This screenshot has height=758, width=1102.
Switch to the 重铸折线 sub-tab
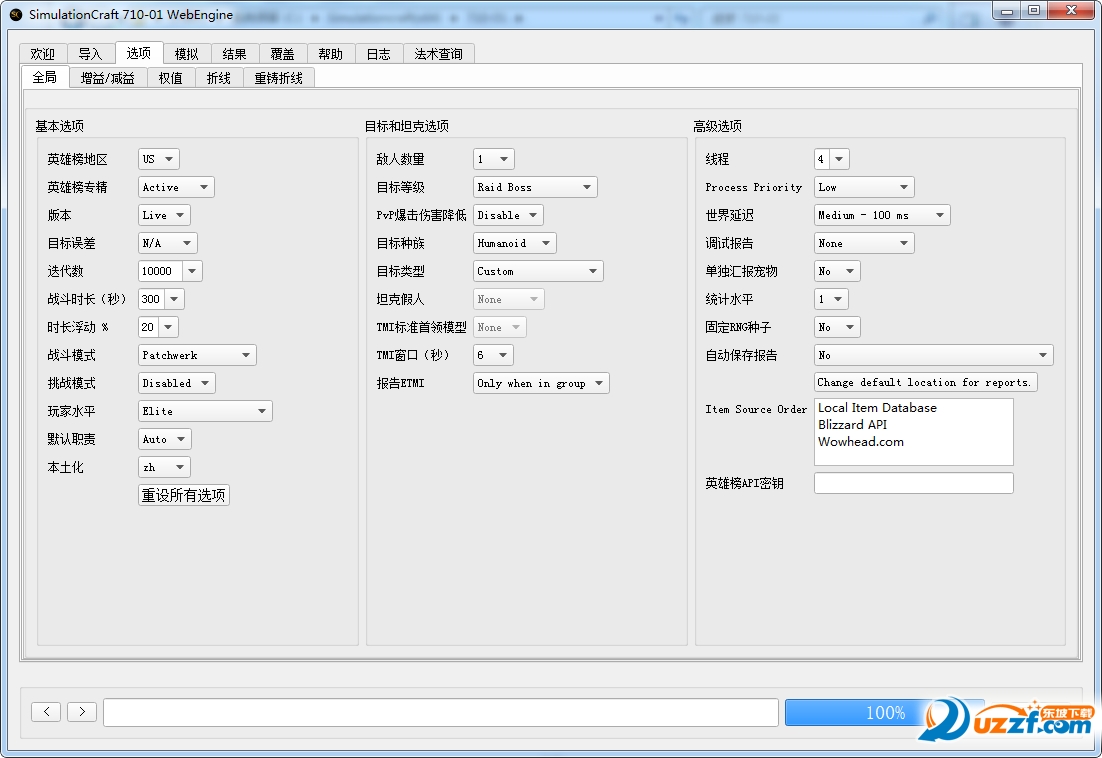tap(278, 77)
